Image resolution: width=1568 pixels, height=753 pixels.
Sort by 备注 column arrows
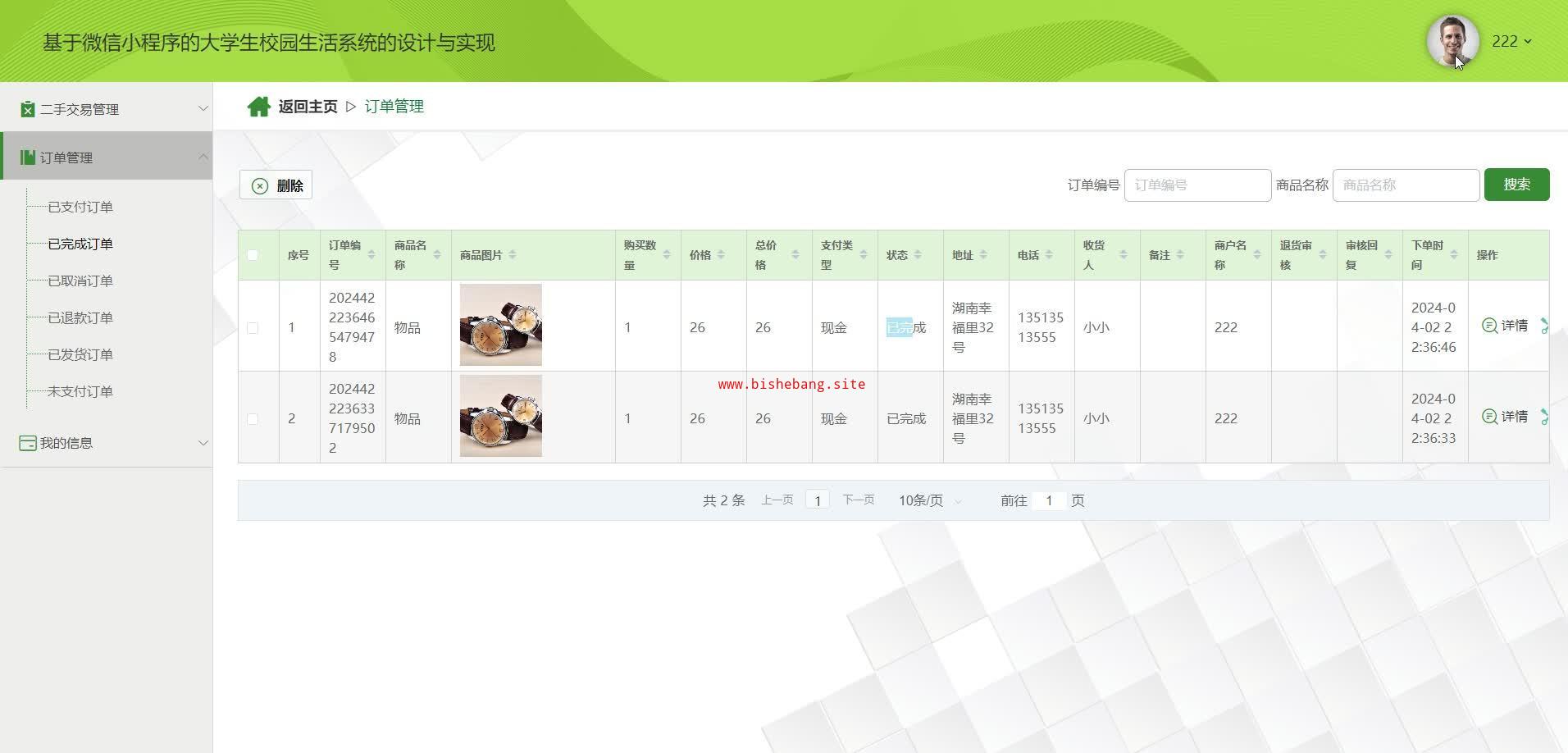[x=1180, y=255]
